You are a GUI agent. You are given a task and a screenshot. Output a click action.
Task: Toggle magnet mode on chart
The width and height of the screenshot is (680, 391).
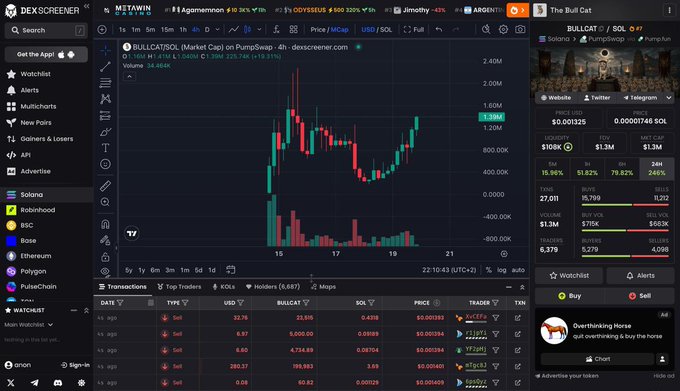pos(105,224)
